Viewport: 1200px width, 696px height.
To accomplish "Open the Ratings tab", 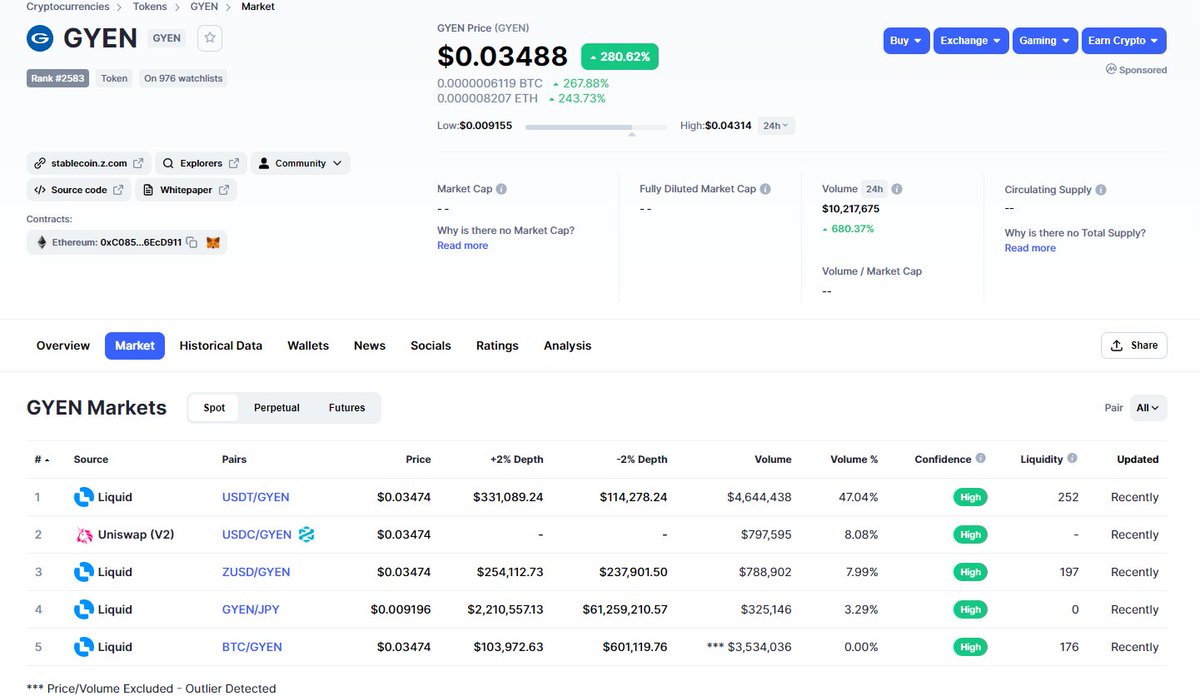I will 497,345.
